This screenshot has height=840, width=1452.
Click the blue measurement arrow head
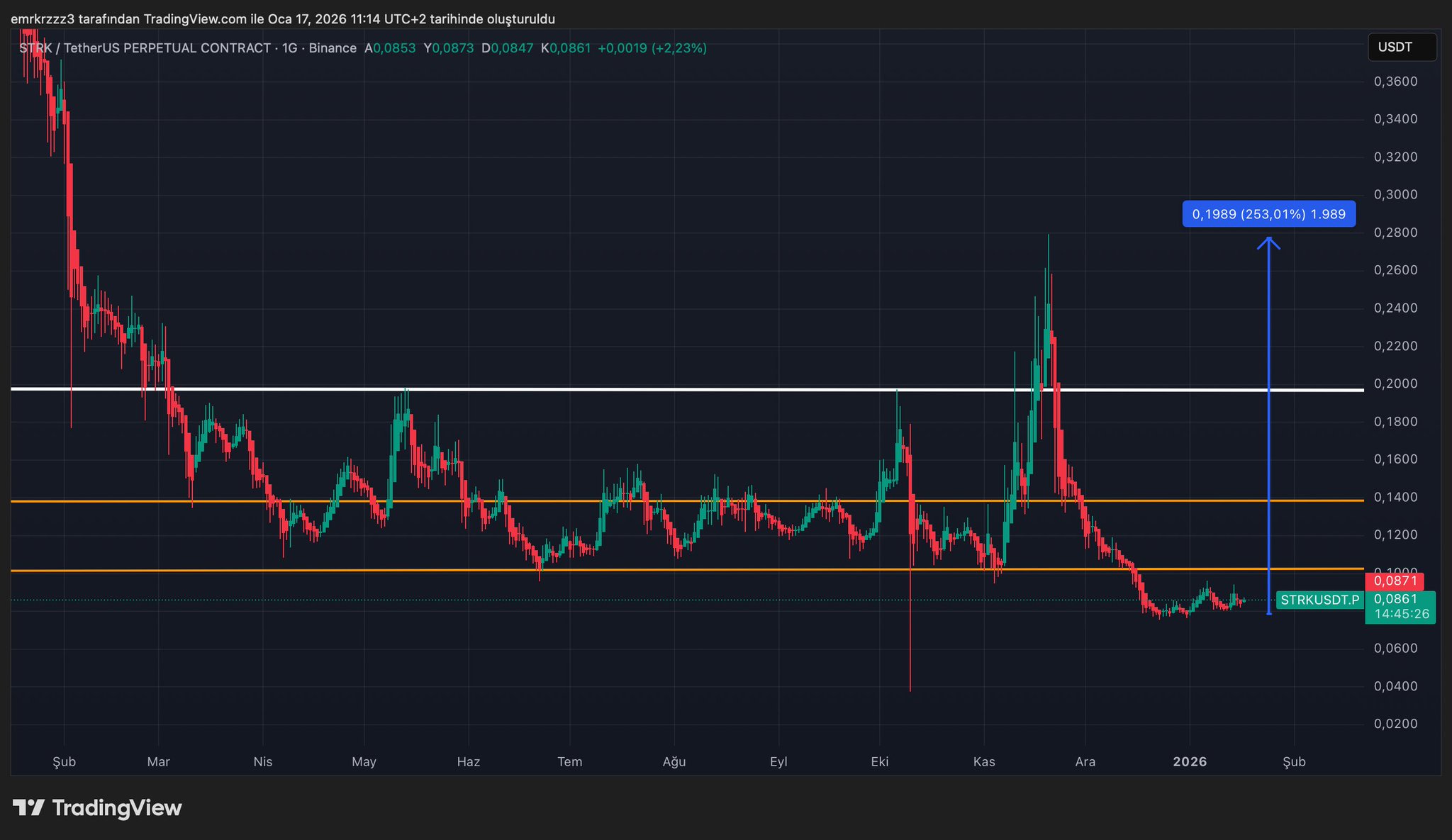1268,242
